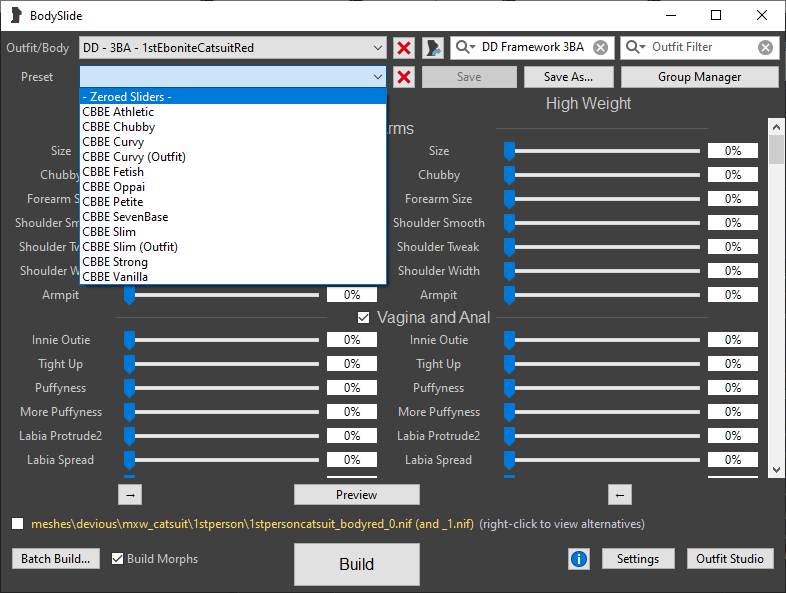
Task: Click the refresh outfits icon button
Action: (x=433, y=48)
